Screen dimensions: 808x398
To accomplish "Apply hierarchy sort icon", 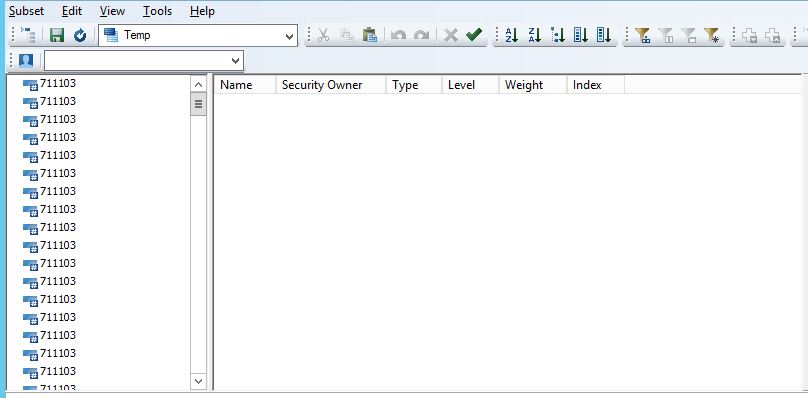I will [558, 35].
